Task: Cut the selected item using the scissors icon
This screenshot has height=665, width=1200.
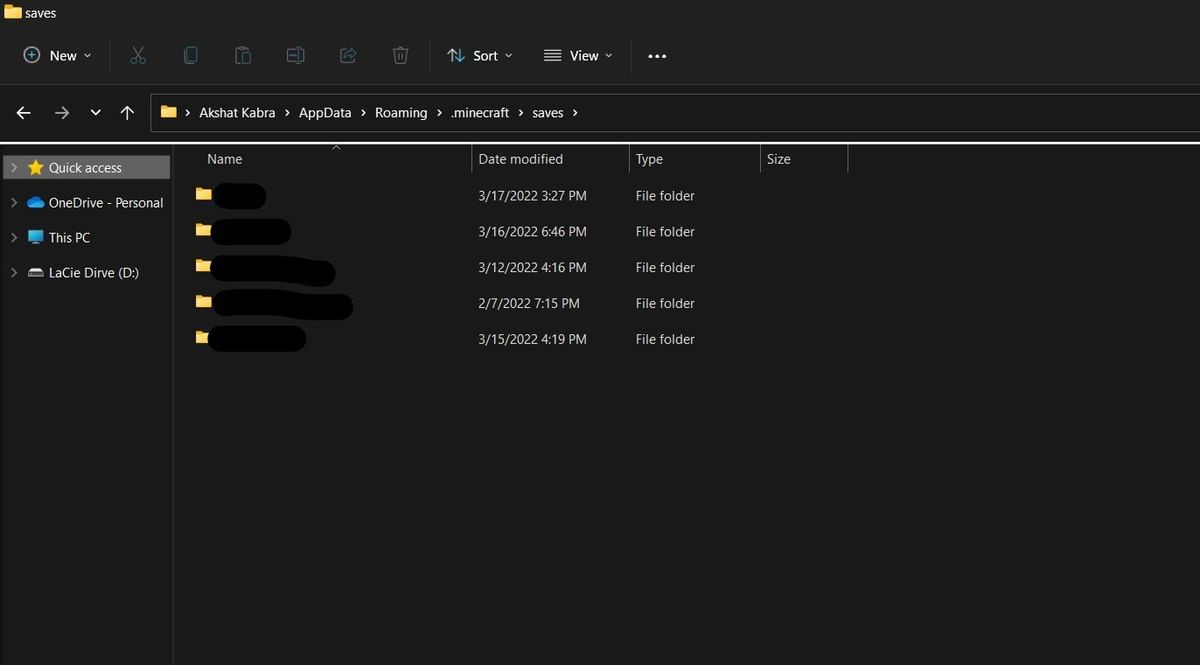Action: (138, 55)
